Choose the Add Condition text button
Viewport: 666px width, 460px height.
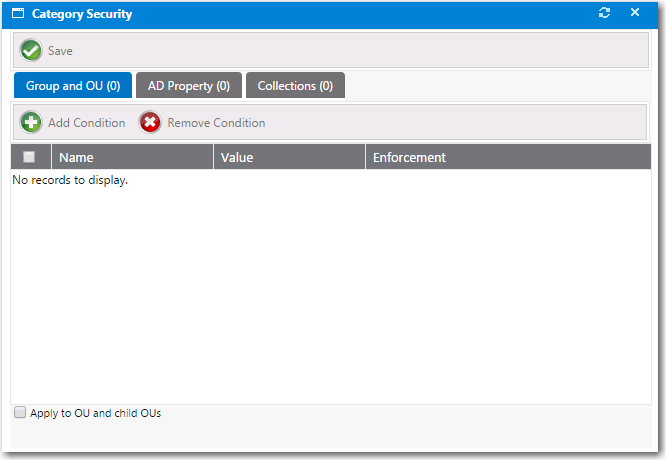point(86,123)
